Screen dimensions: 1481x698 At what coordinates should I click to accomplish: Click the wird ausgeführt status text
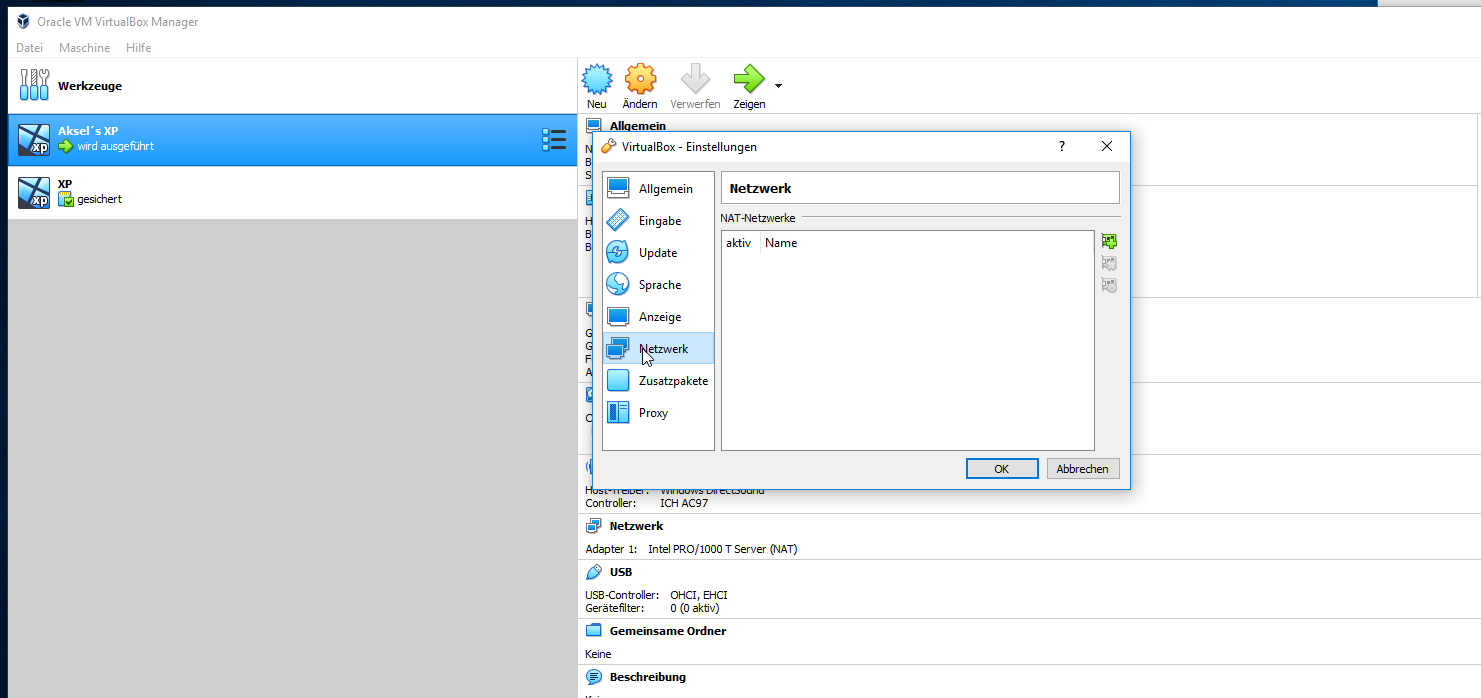(116, 146)
